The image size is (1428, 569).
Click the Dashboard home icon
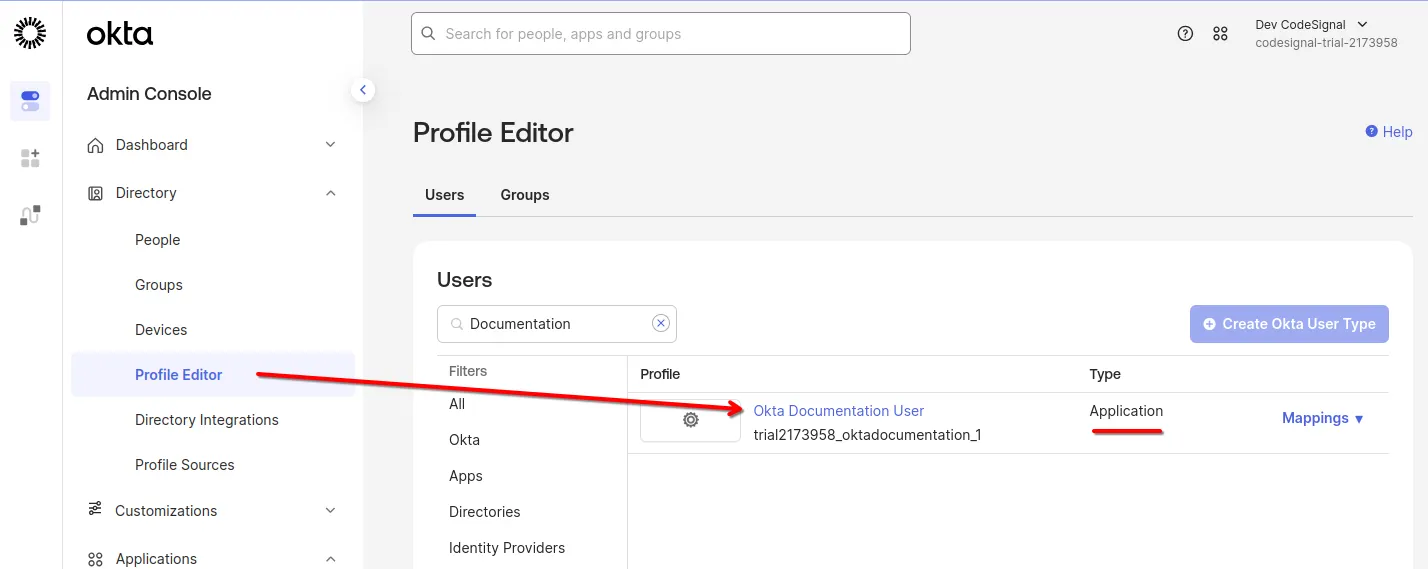[x=95, y=145]
